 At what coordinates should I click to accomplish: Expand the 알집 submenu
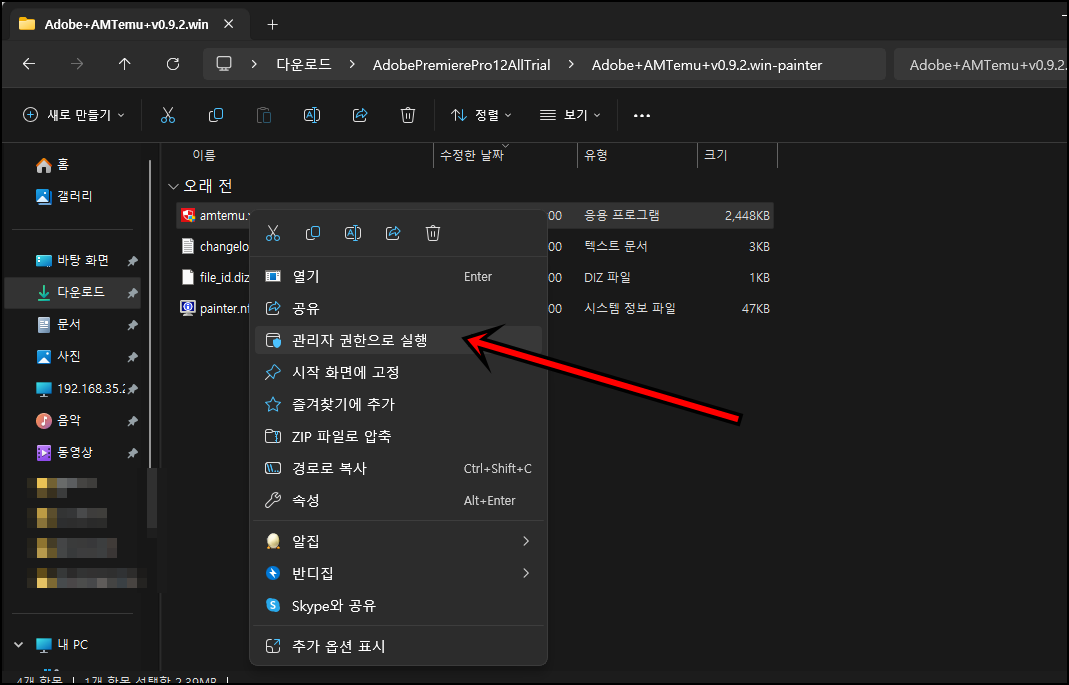(x=526, y=541)
